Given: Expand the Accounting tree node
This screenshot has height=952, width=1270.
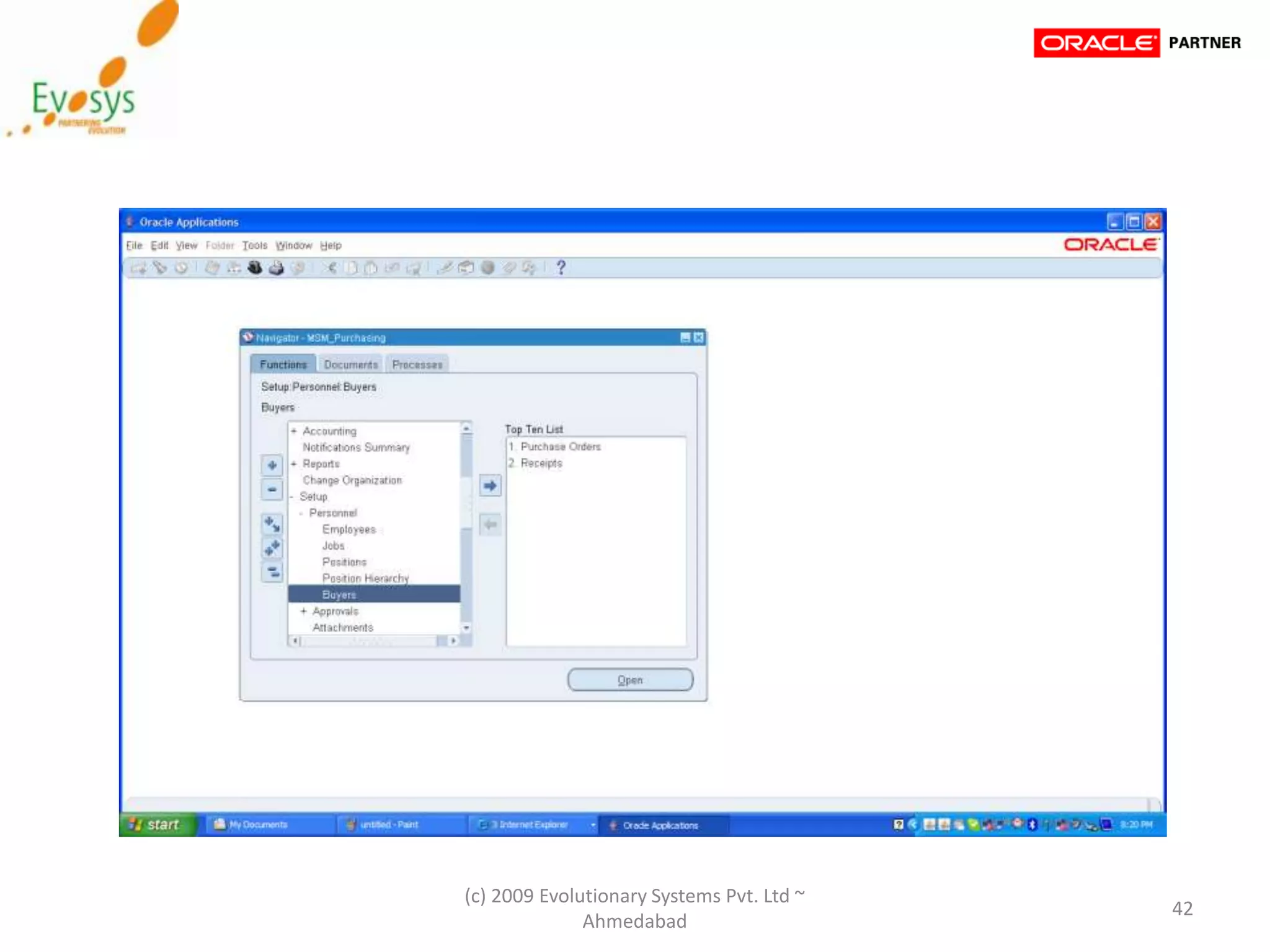Looking at the screenshot, I should click(x=294, y=431).
